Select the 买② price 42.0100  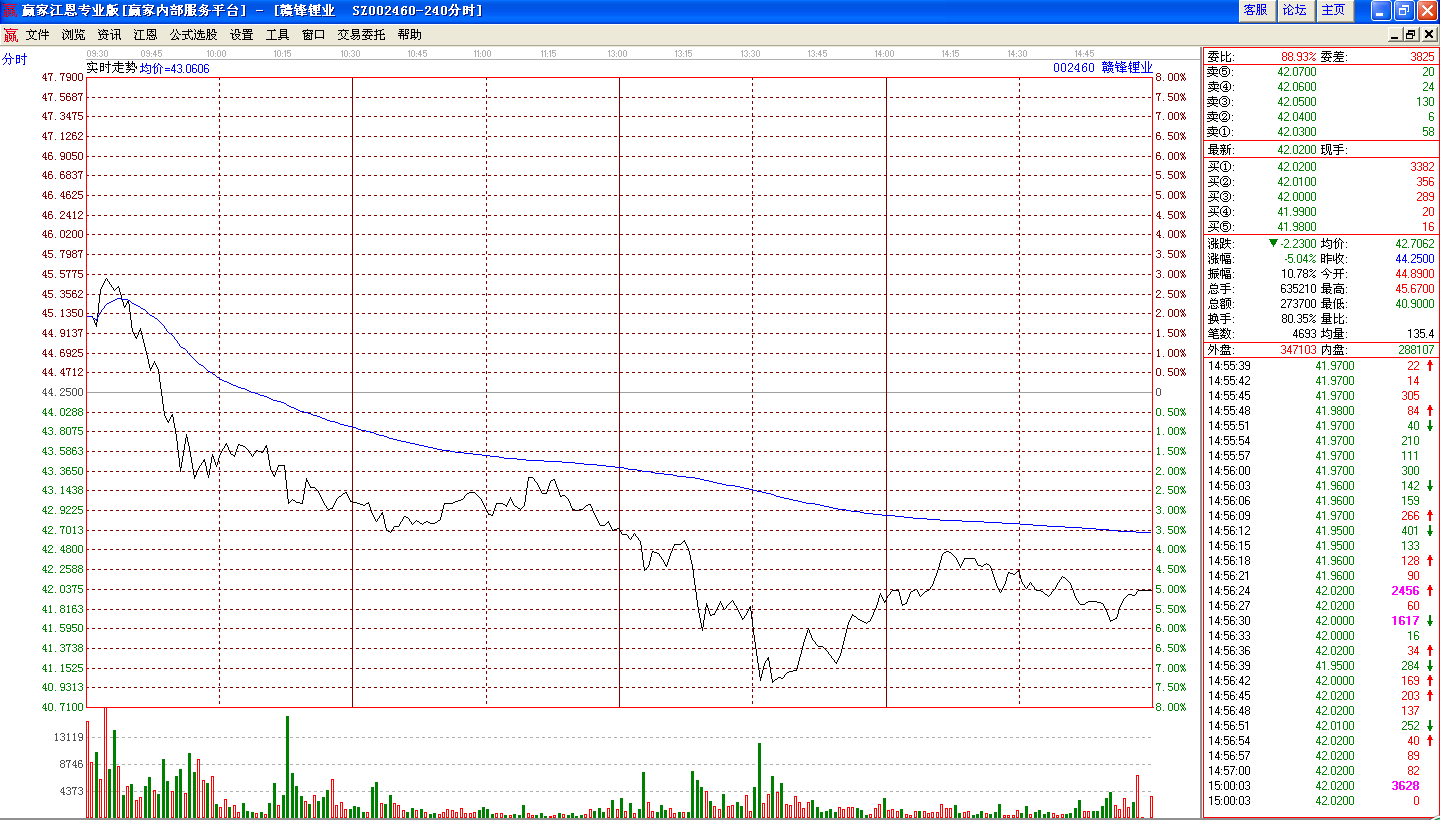pyautogui.click(x=1297, y=182)
